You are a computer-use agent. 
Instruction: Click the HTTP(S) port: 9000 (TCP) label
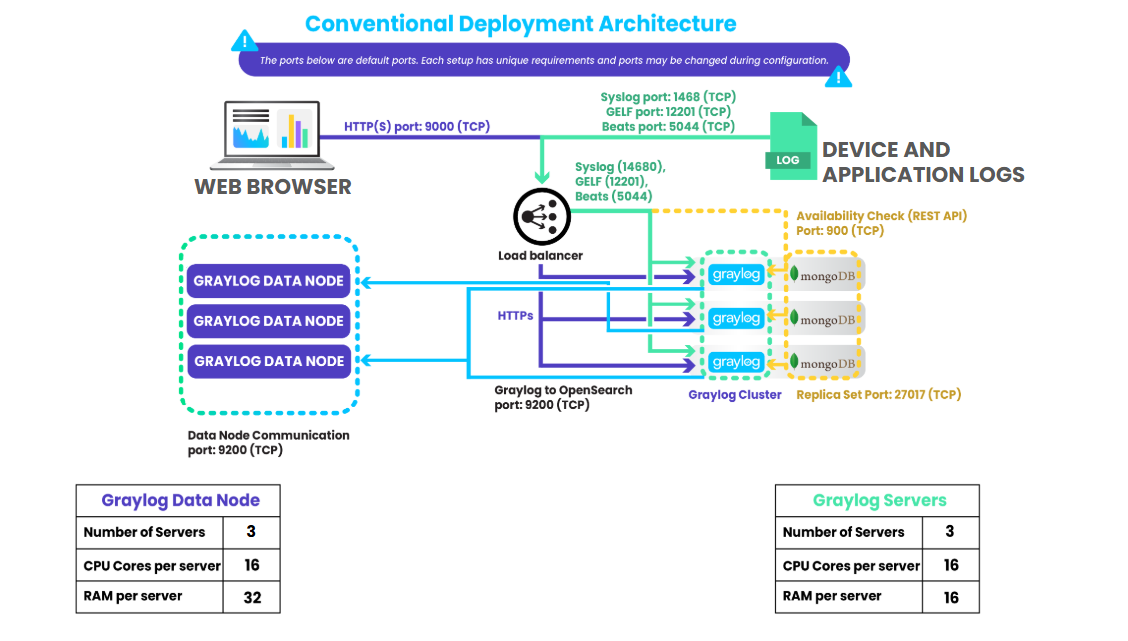[x=417, y=126]
